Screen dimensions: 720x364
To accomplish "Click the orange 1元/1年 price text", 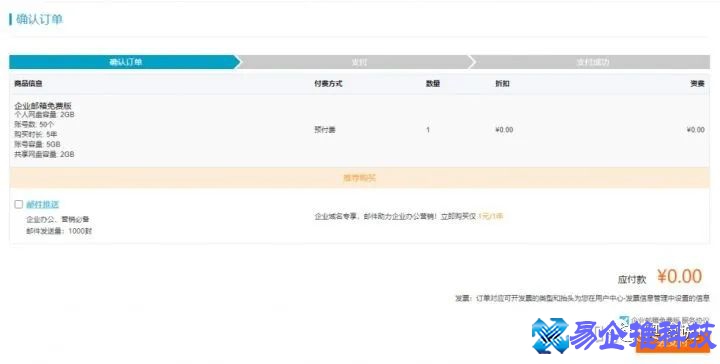I will coord(491,216).
